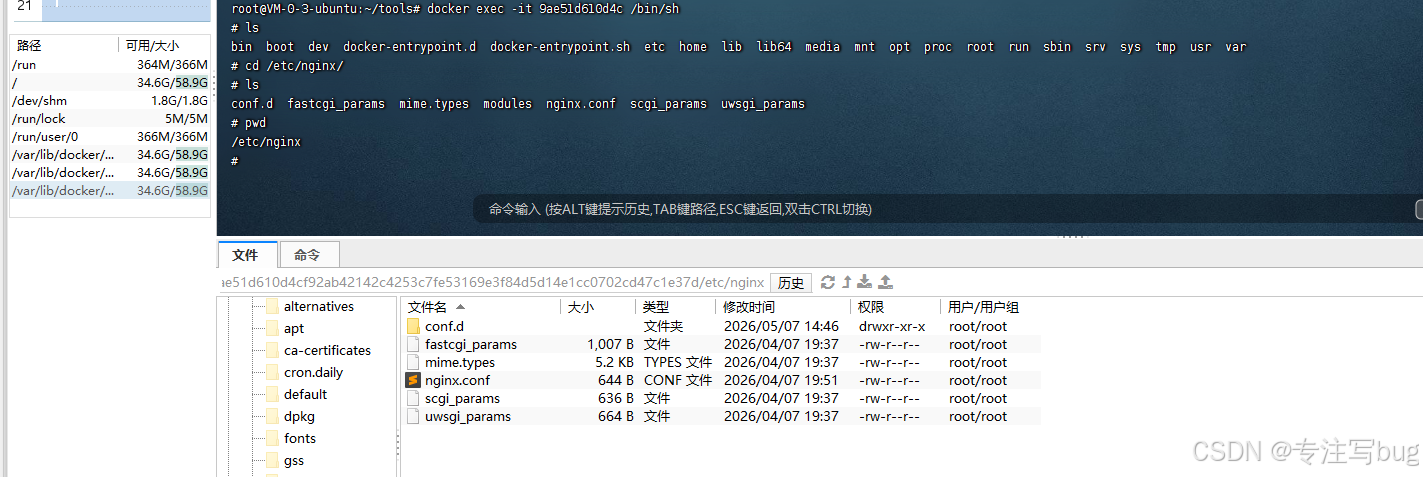Select the fonts folder in tree
The height and width of the screenshot is (477, 1423).
pyautogui.click(x=300, y=438)
